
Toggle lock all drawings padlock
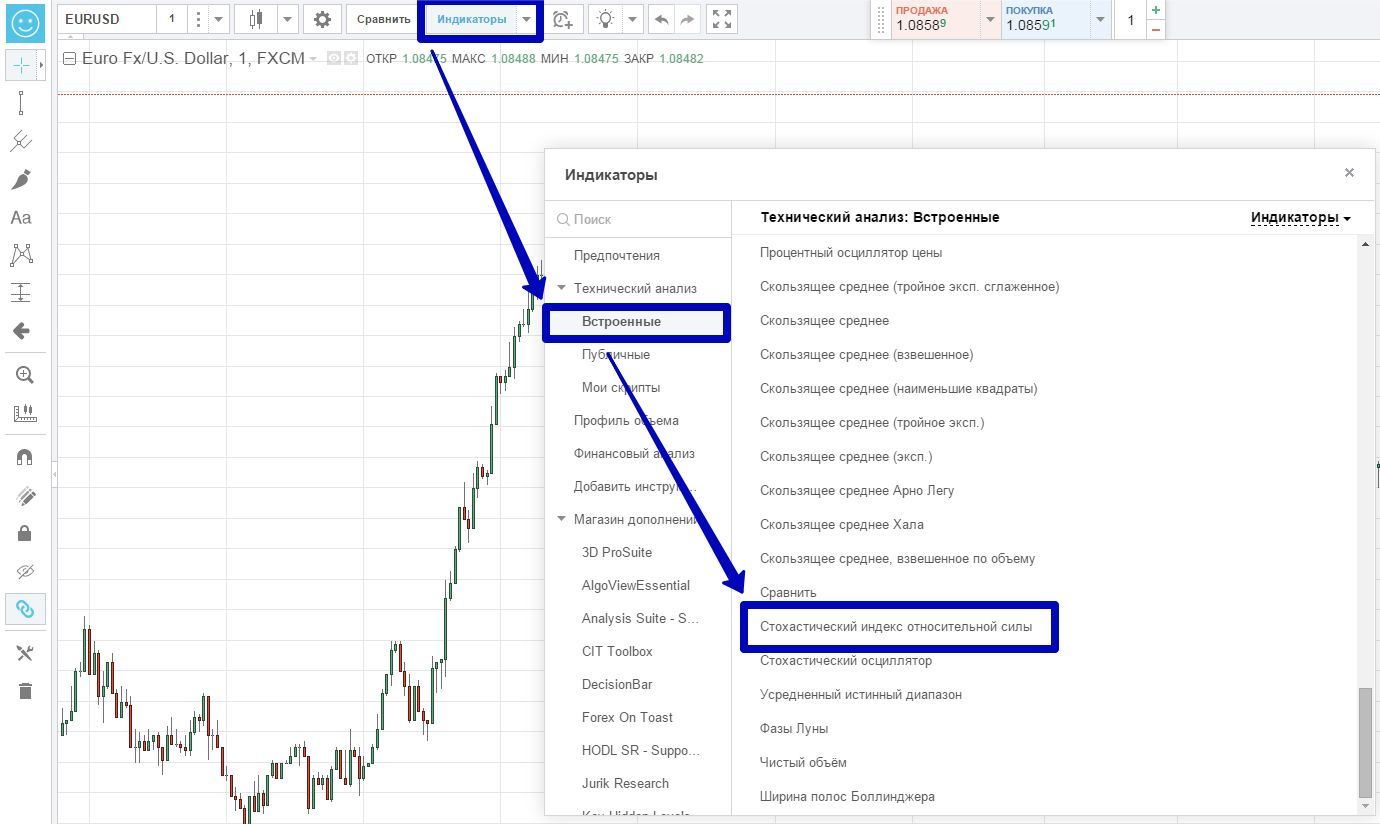(25, 533)
